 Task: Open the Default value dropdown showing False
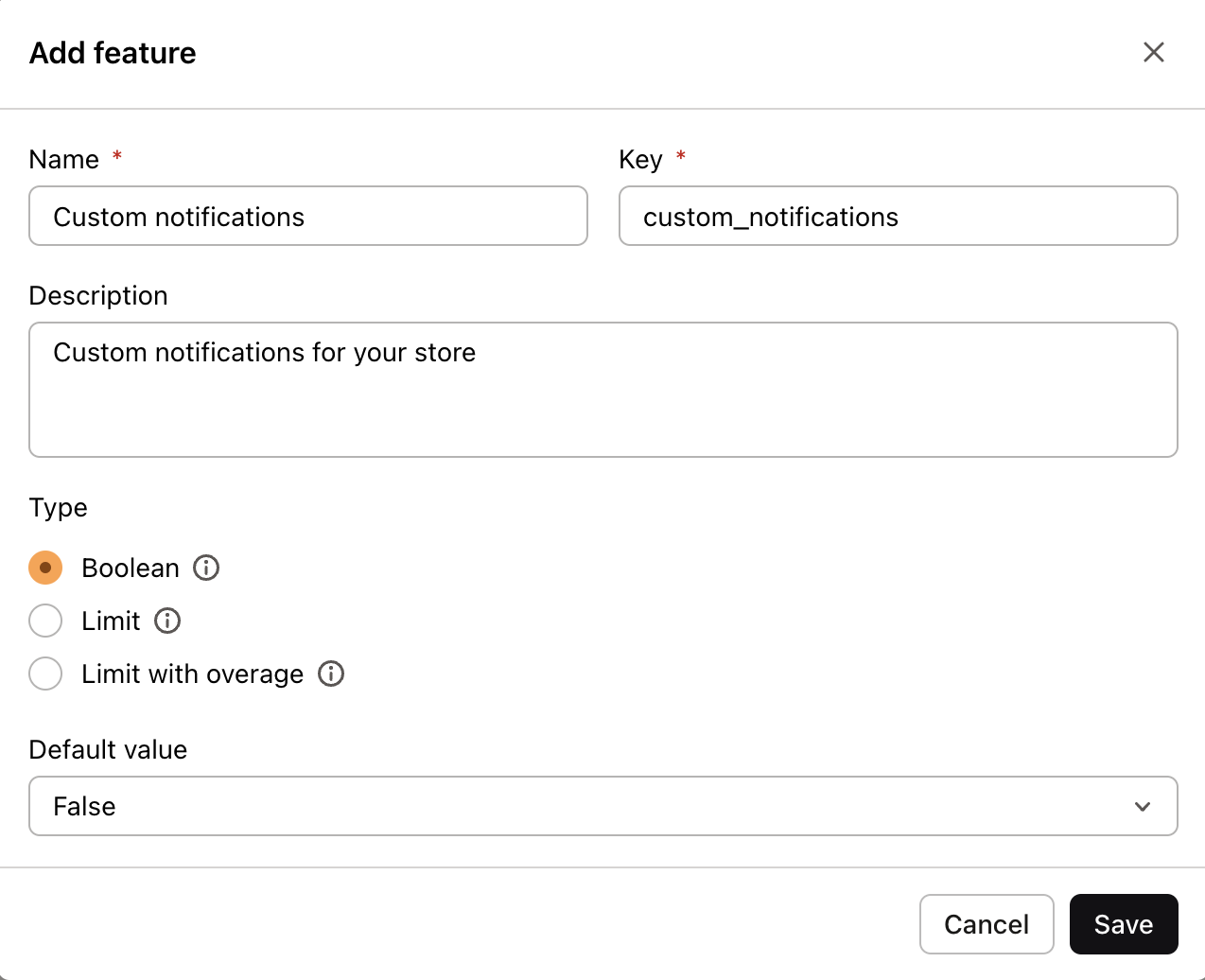tap(603, 806)
